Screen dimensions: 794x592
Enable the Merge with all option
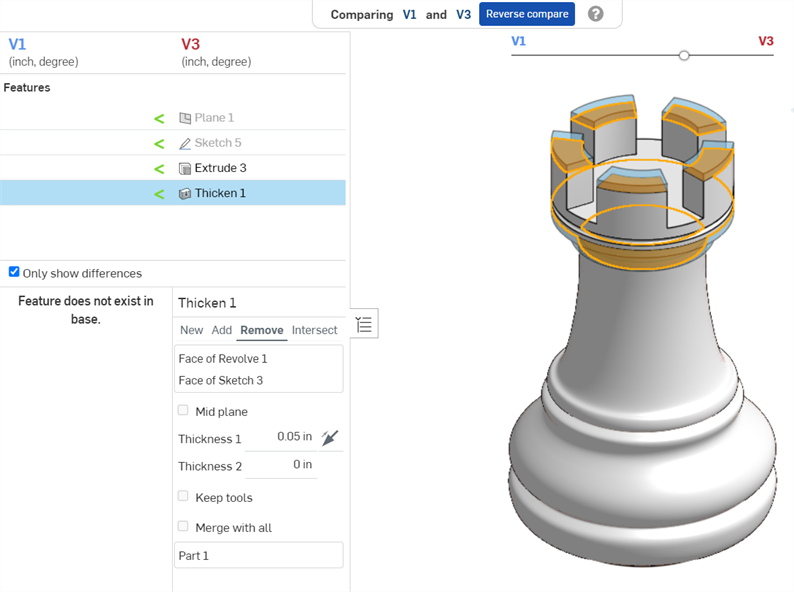pyautogui.click(x=183, y=526)
